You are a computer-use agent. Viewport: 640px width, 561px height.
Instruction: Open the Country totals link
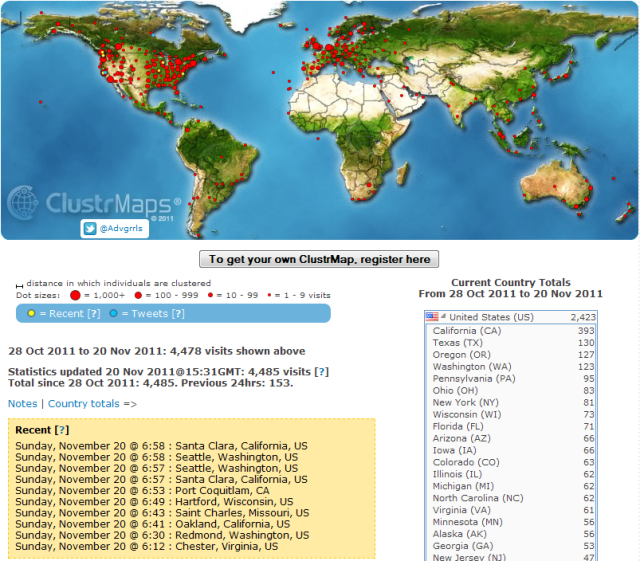click(84, 404)
